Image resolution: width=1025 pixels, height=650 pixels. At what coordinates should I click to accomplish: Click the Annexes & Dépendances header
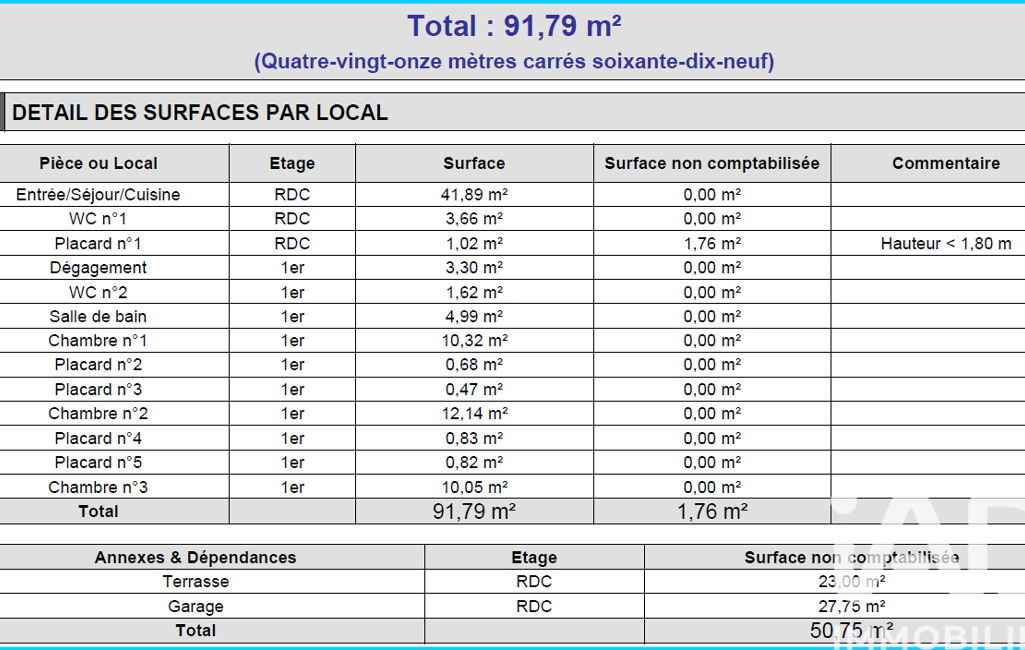pos(195,557)
